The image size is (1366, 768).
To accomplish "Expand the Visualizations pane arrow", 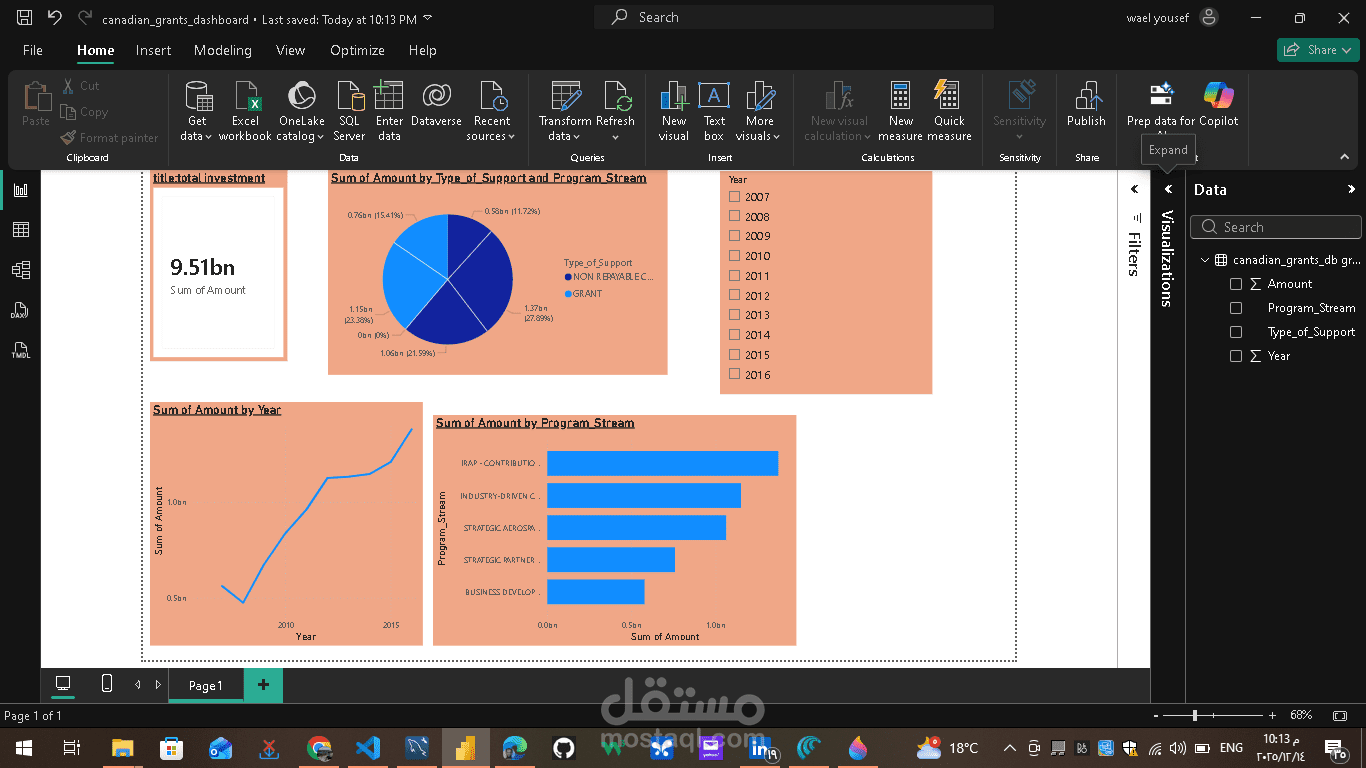I will (x=1168, y=189).
